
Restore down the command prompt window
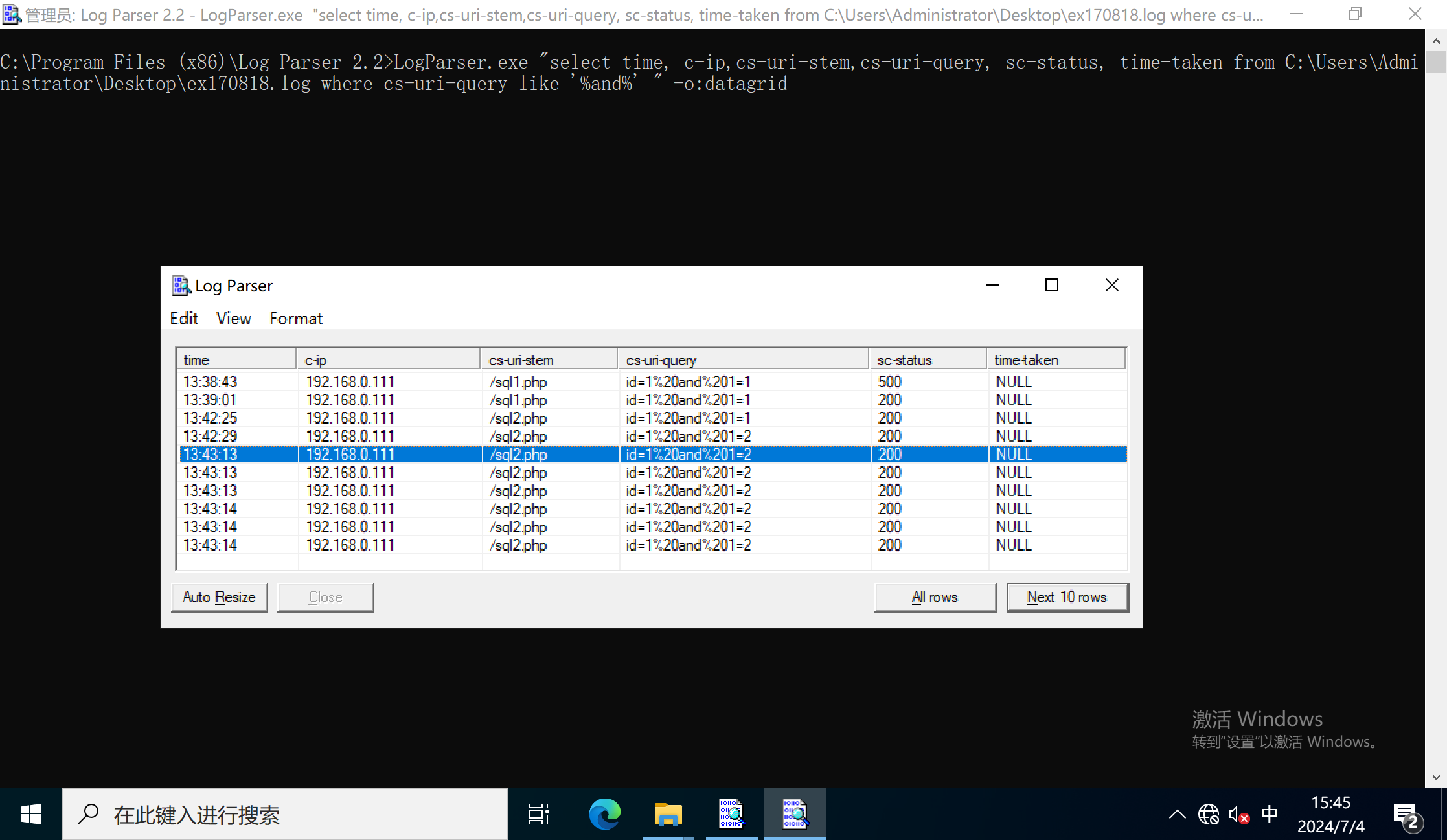[x=1355, y=14]
